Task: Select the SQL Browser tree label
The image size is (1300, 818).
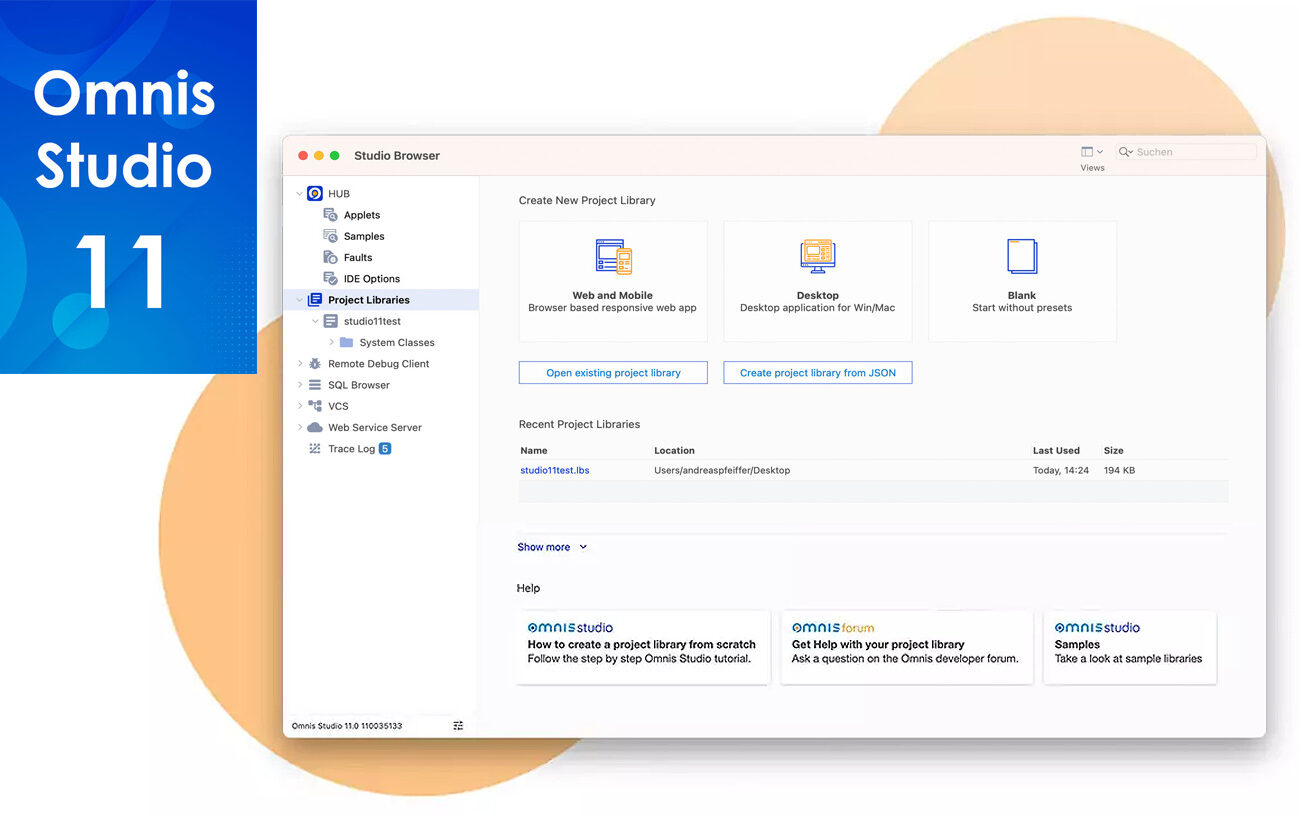Action: (x=359, y=385)
